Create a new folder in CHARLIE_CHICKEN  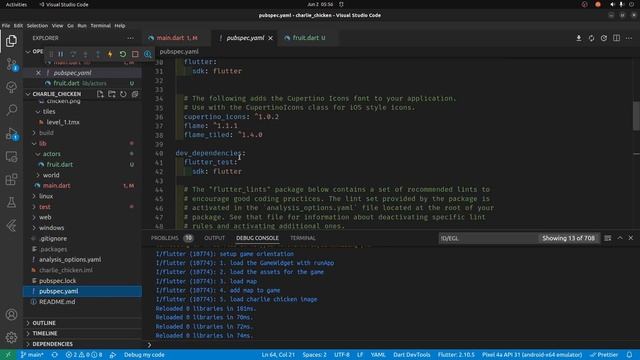pos(111,94)
